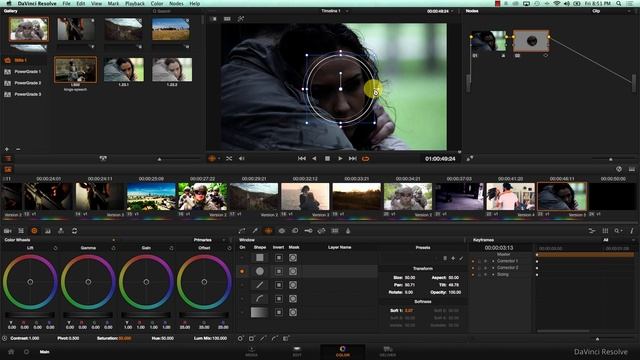
Task: Open the Camera Raw palette
Action: tap(7, 231)
